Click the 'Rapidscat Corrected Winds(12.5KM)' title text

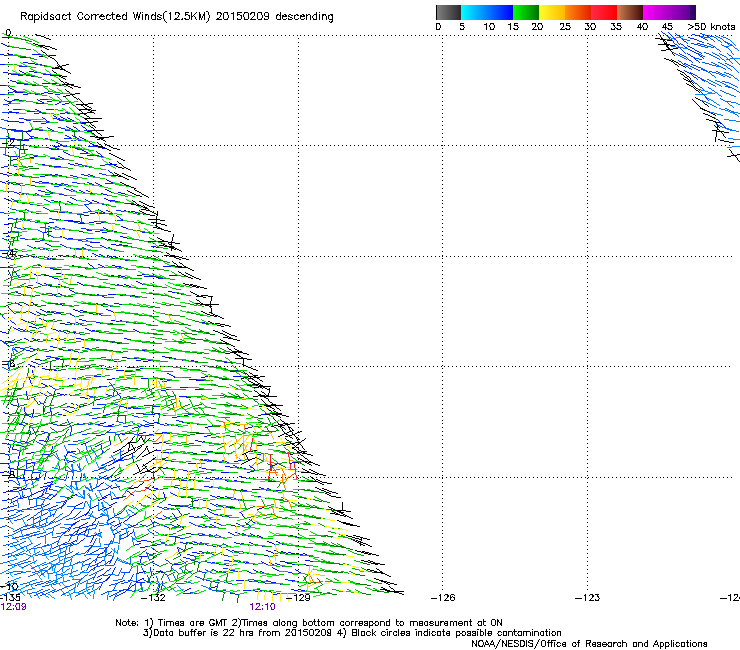(x=115, y=17)
